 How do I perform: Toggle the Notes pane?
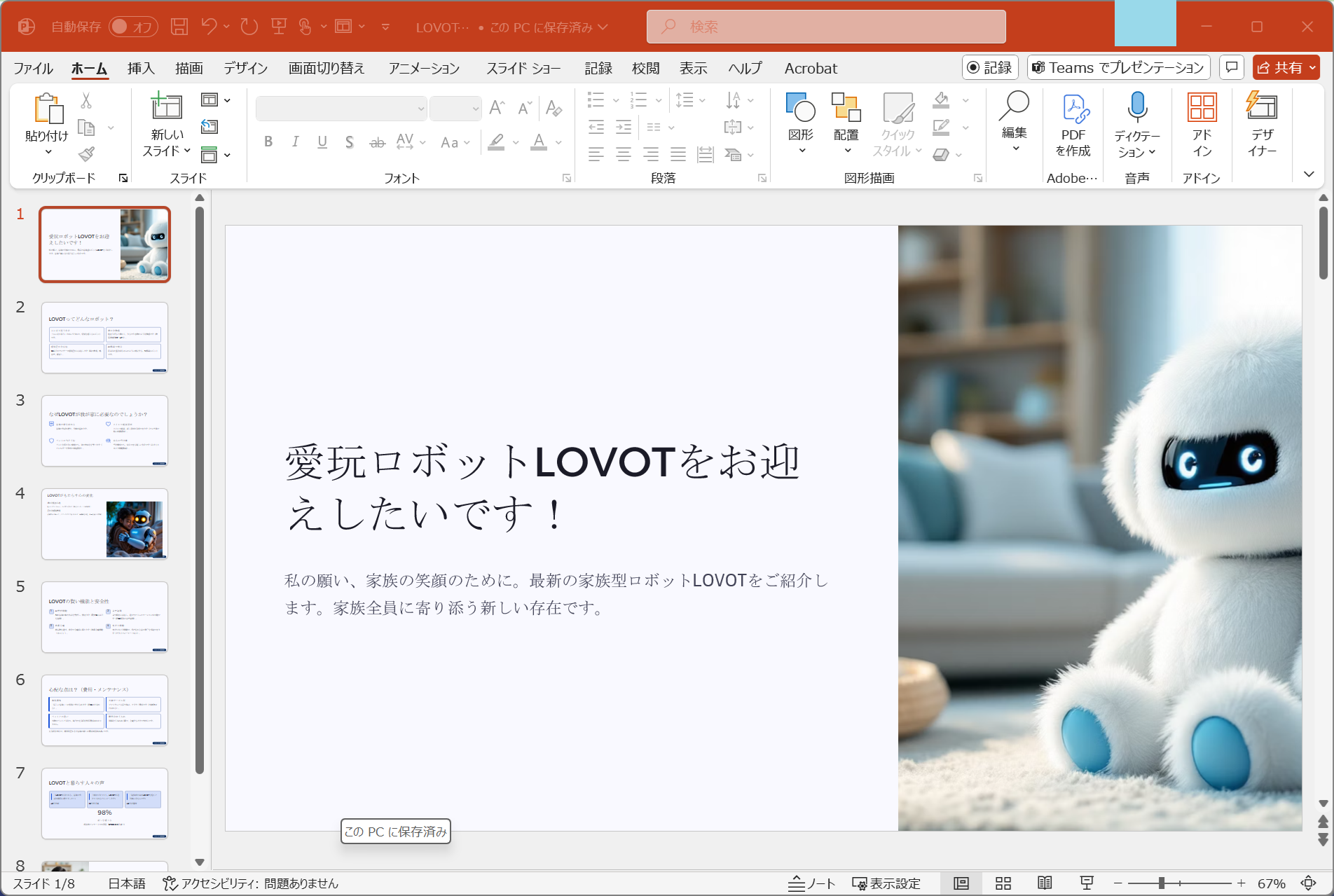click(x=811, y=883)
